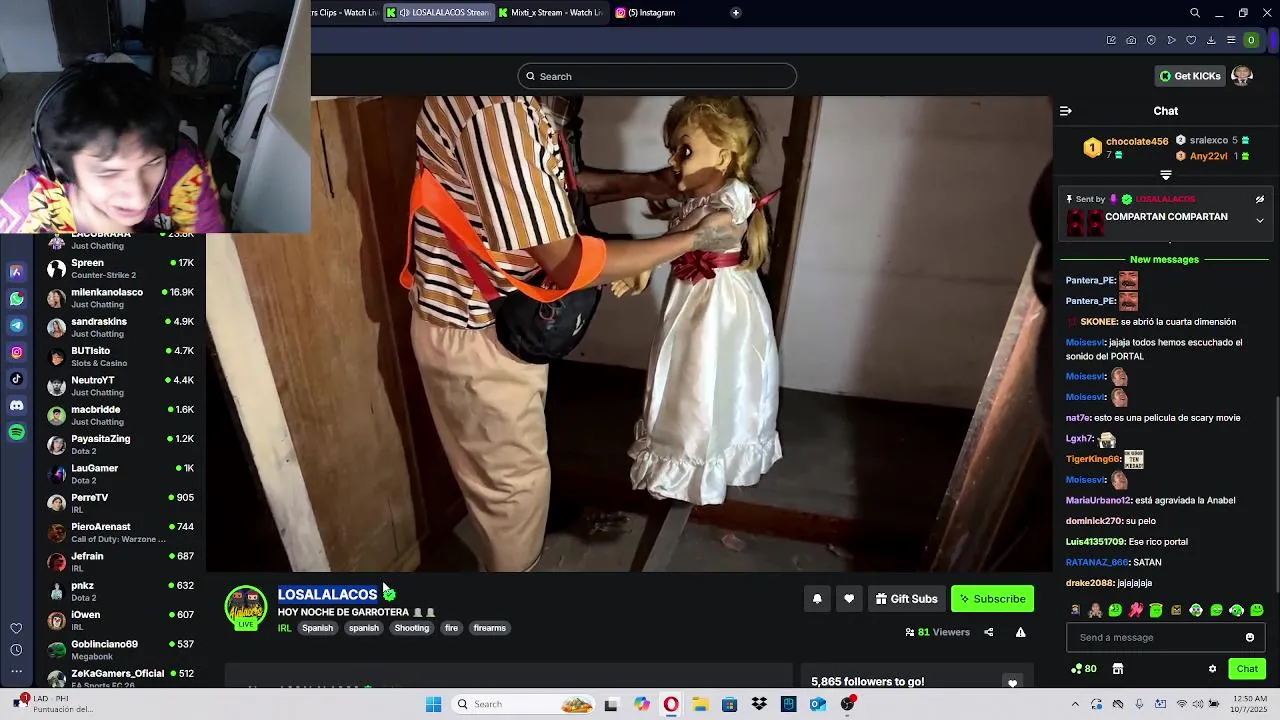Screen dimensions: 1280x720
Task: Report the stream with the warning icon
Action: [x=1020, y=632]
